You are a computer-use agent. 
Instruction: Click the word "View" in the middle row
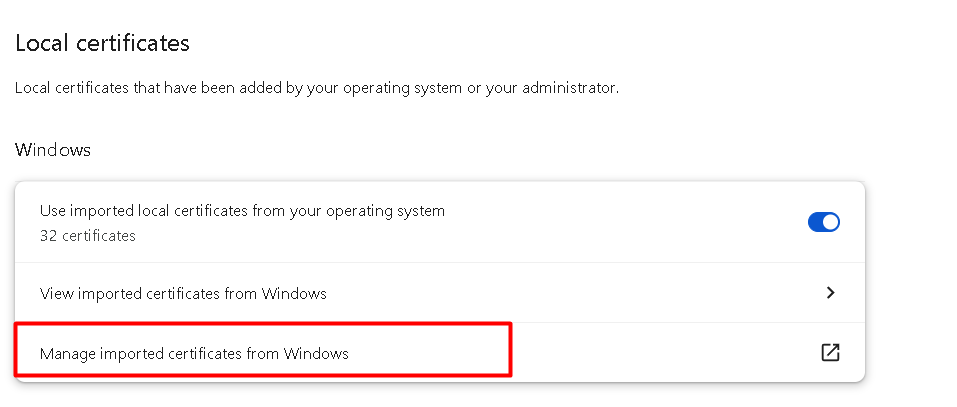[57, 294]
